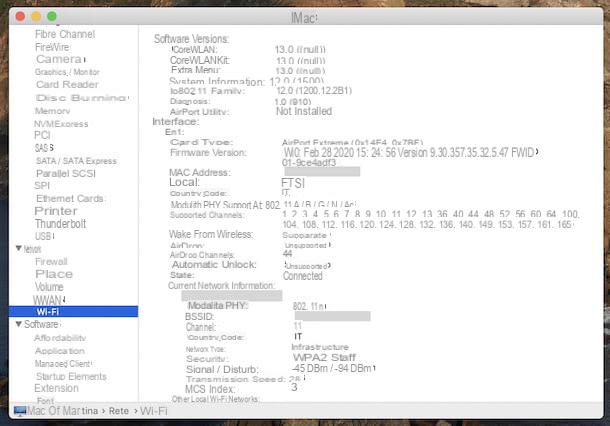Click the Automatic Unlock label
Viewport: 610px width, 426px height.
point(214,265)
